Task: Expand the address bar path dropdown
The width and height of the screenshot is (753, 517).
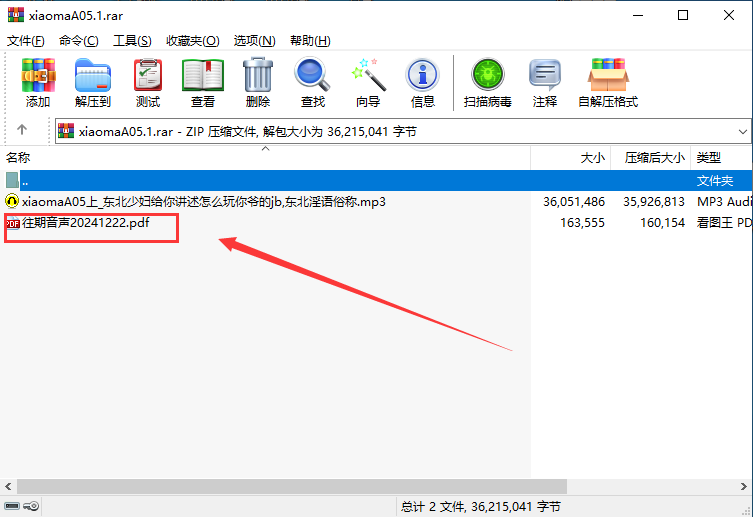Action: coord(742,131)
